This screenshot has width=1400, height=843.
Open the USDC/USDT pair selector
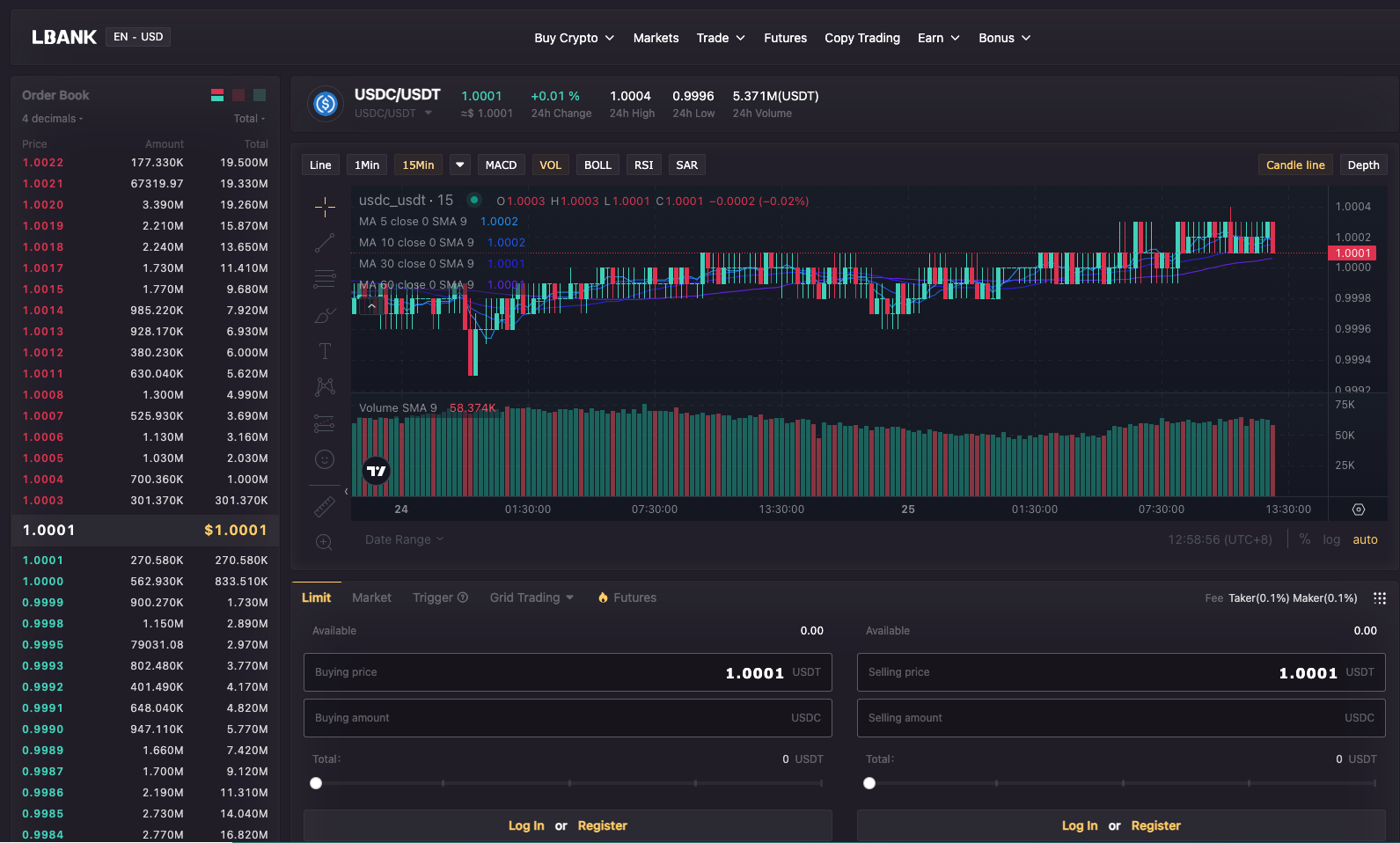(393, 114)
